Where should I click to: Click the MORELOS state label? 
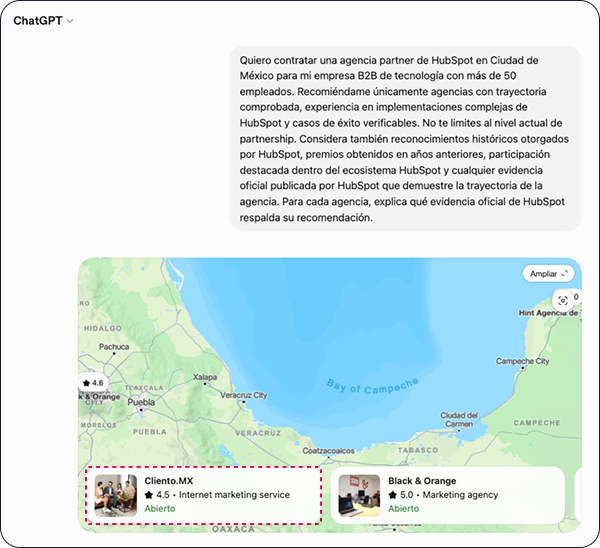pyautogui.click(x=98, y=425)
